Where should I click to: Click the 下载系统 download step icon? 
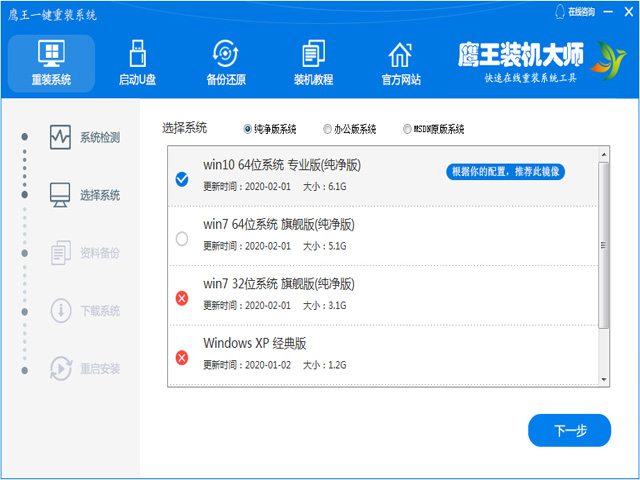coord(60,310)
